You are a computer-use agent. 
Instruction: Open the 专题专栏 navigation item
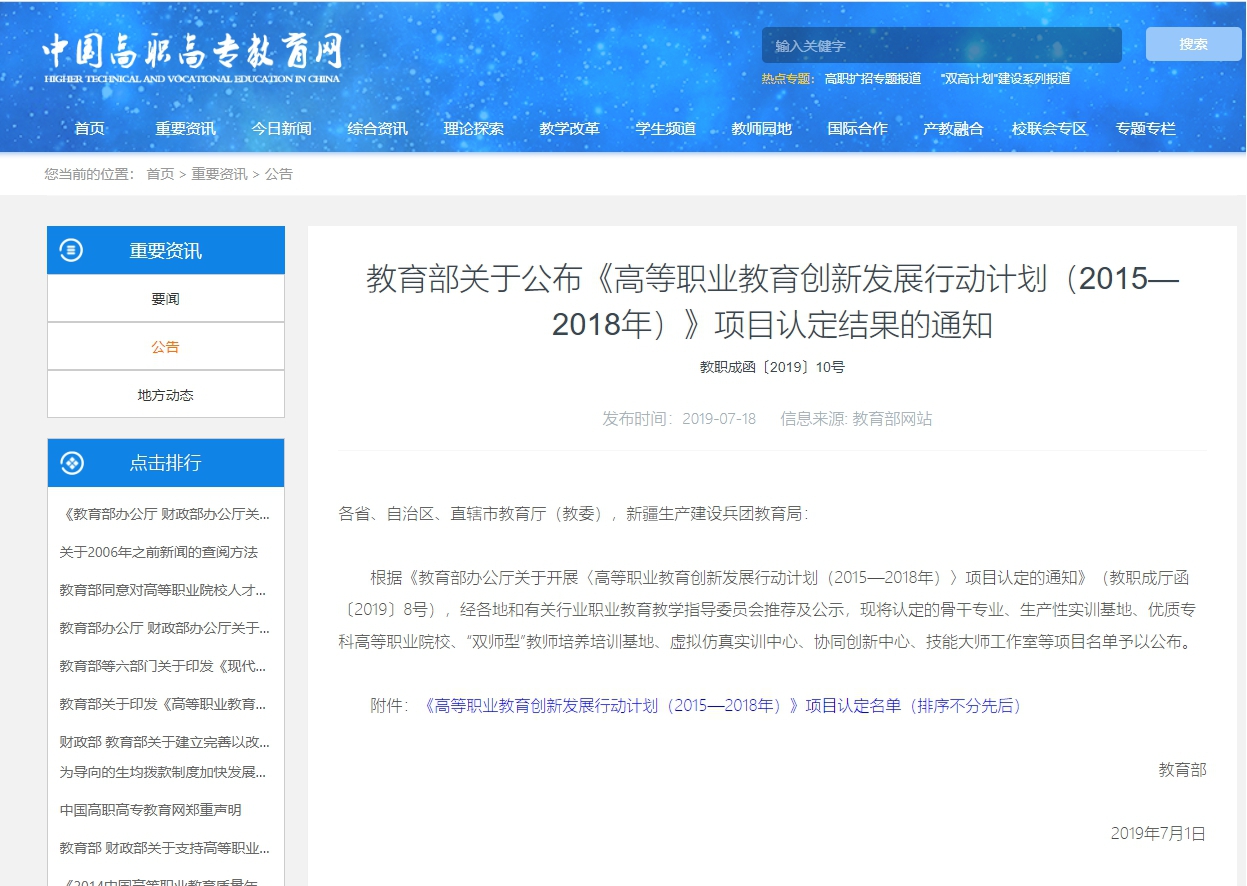tap(1145, 128)
